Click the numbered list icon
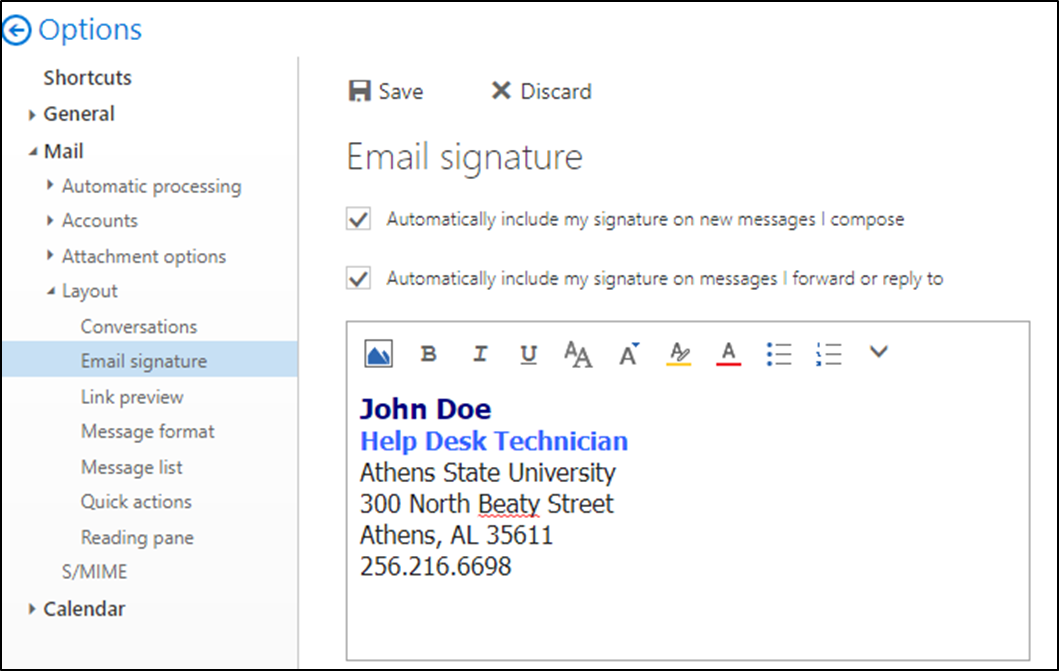1059x671 pixels. (829, 353)
